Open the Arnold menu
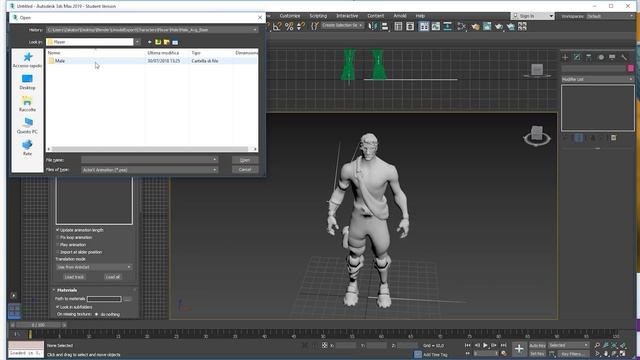The image size is (640, 360). click(x=400, y=16)
